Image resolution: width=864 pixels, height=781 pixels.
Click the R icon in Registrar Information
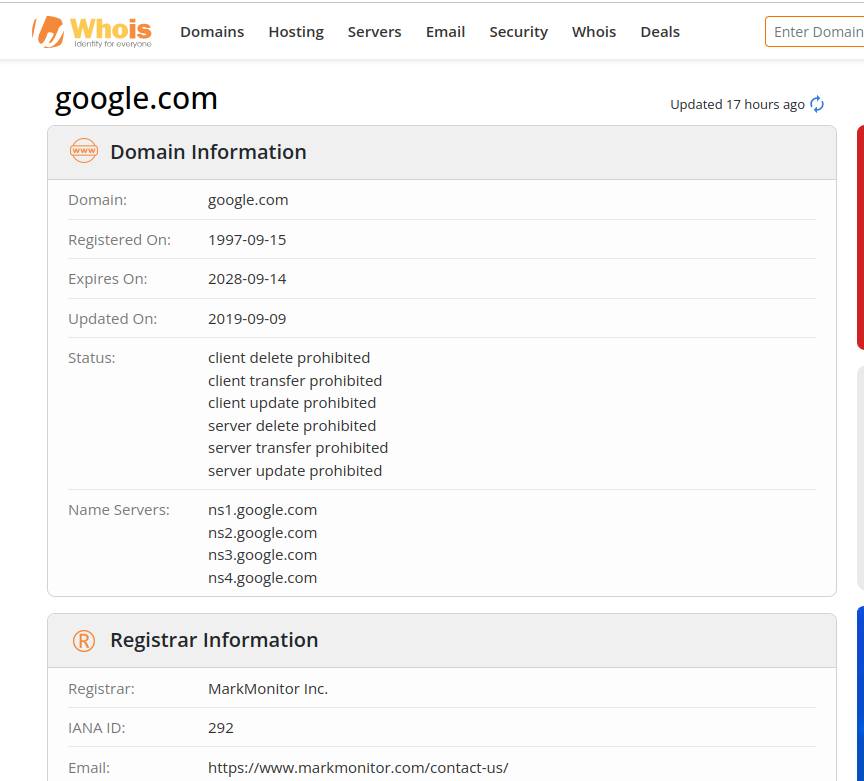84,640
